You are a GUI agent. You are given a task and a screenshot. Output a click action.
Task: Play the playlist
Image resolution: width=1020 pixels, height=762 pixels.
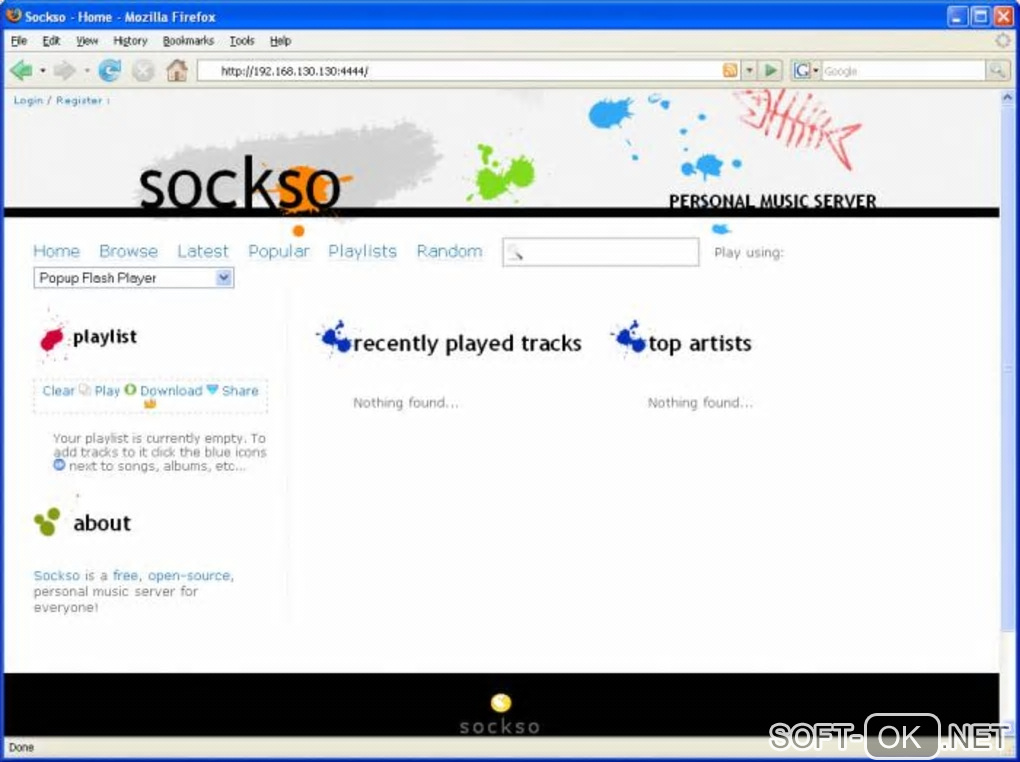(107, 390)
